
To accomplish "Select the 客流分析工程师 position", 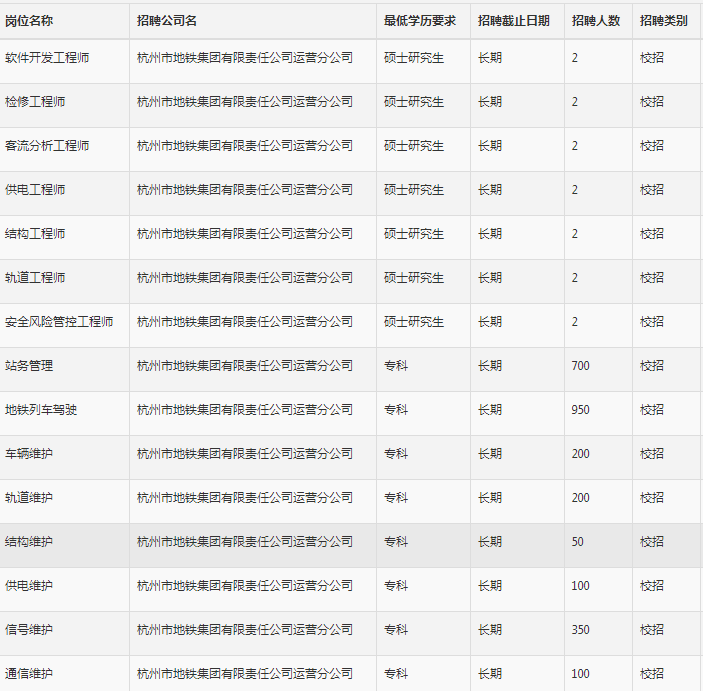I will 47,146.
